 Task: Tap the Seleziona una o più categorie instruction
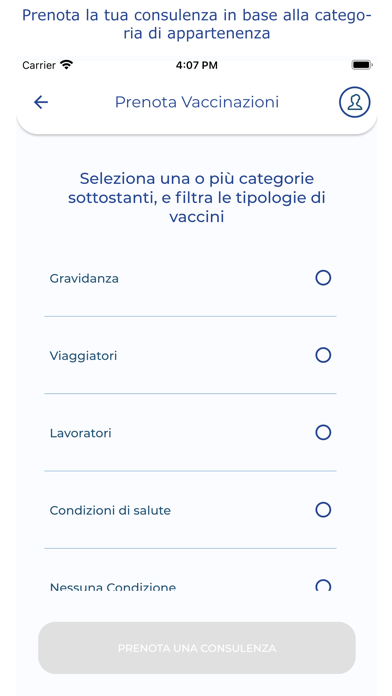tap(197, 198)
